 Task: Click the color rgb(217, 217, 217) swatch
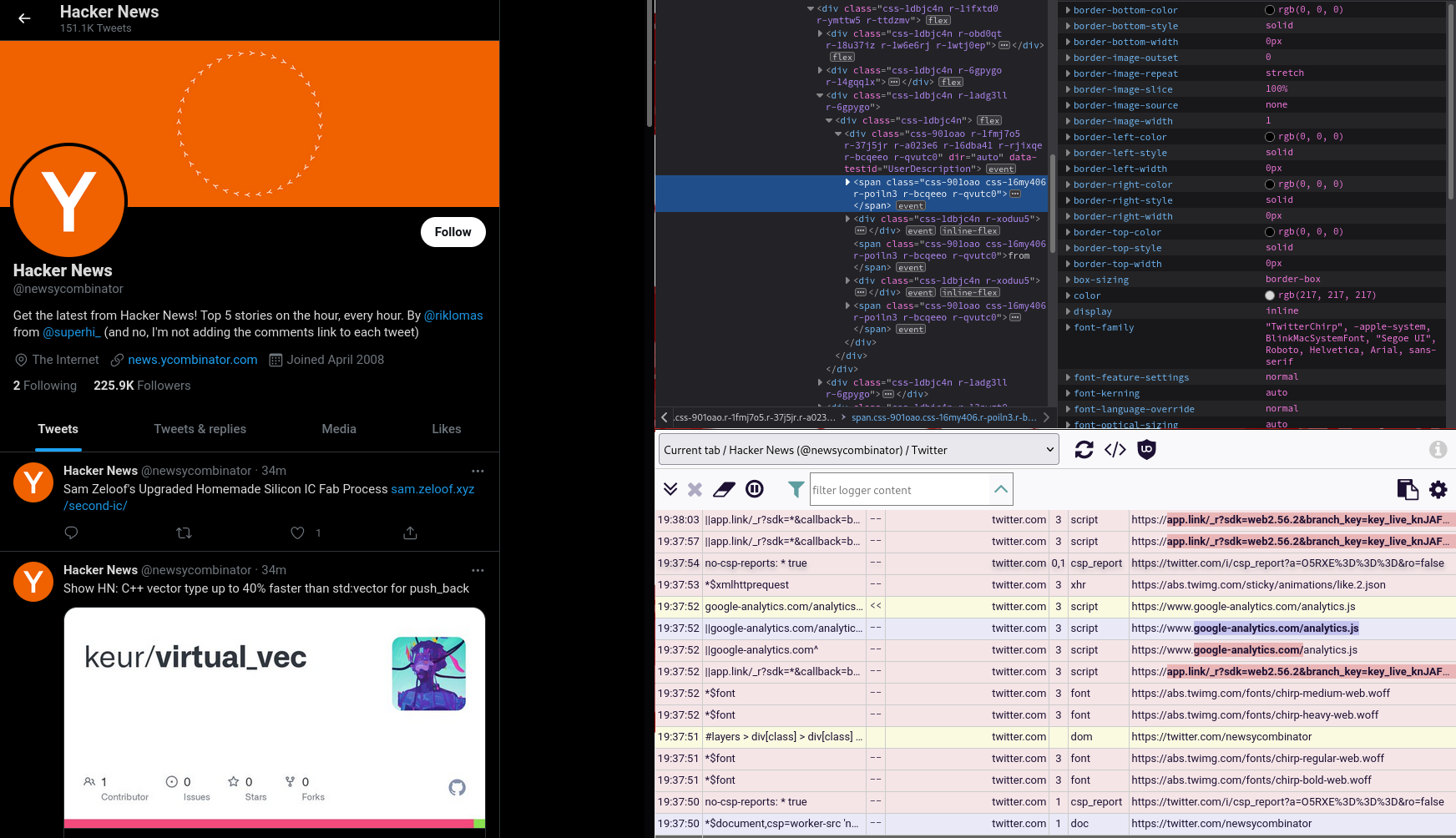click(1270, 295)
